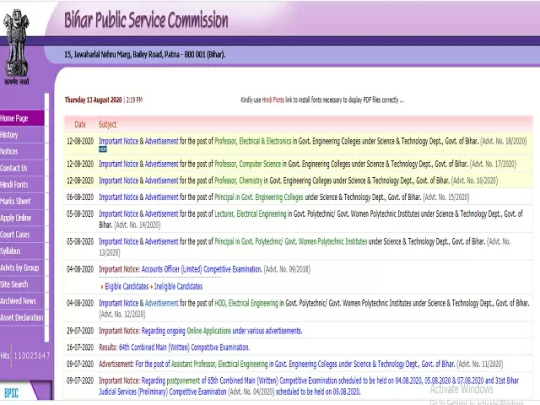Click Advt. No. 09/2018 text

tap(287, 269)
